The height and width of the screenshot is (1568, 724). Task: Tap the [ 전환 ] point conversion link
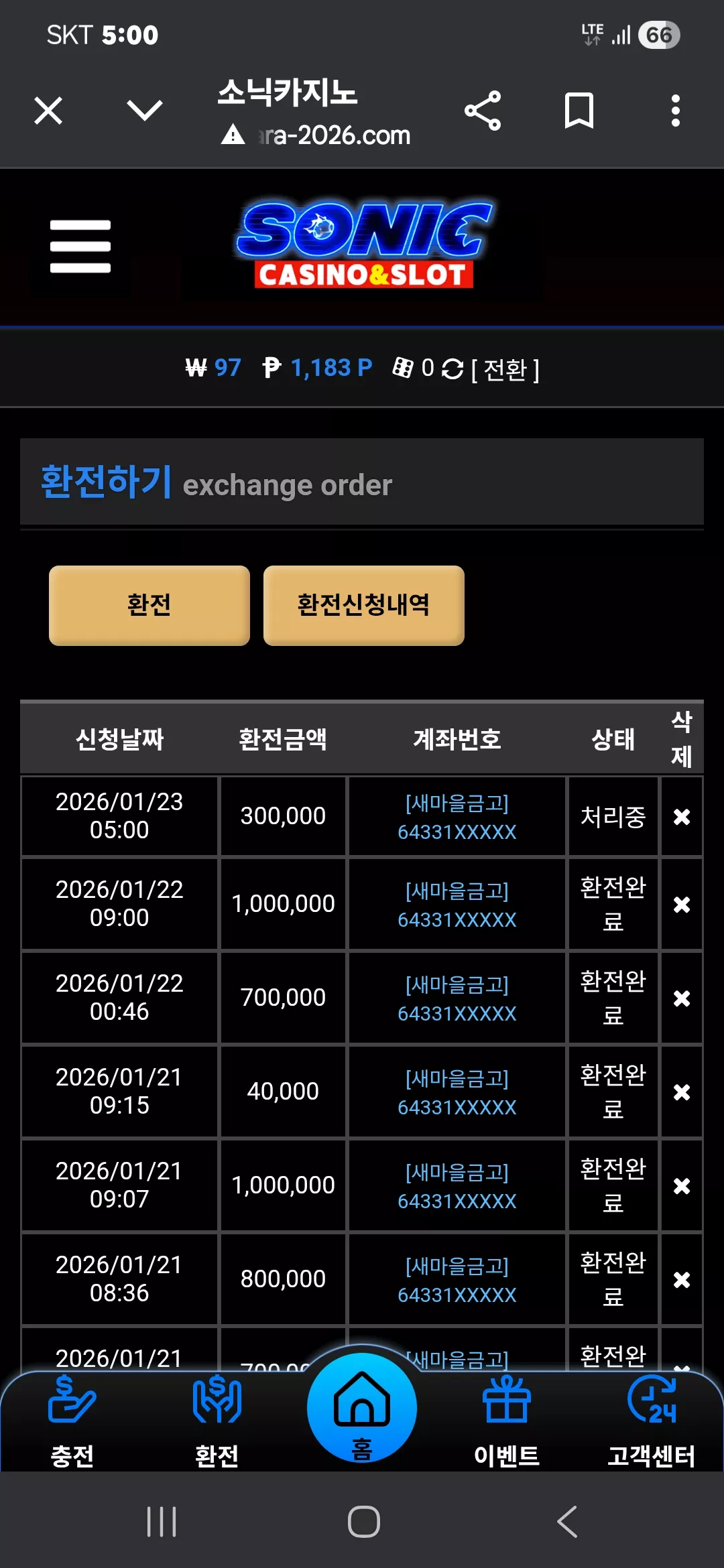[505, 369]
